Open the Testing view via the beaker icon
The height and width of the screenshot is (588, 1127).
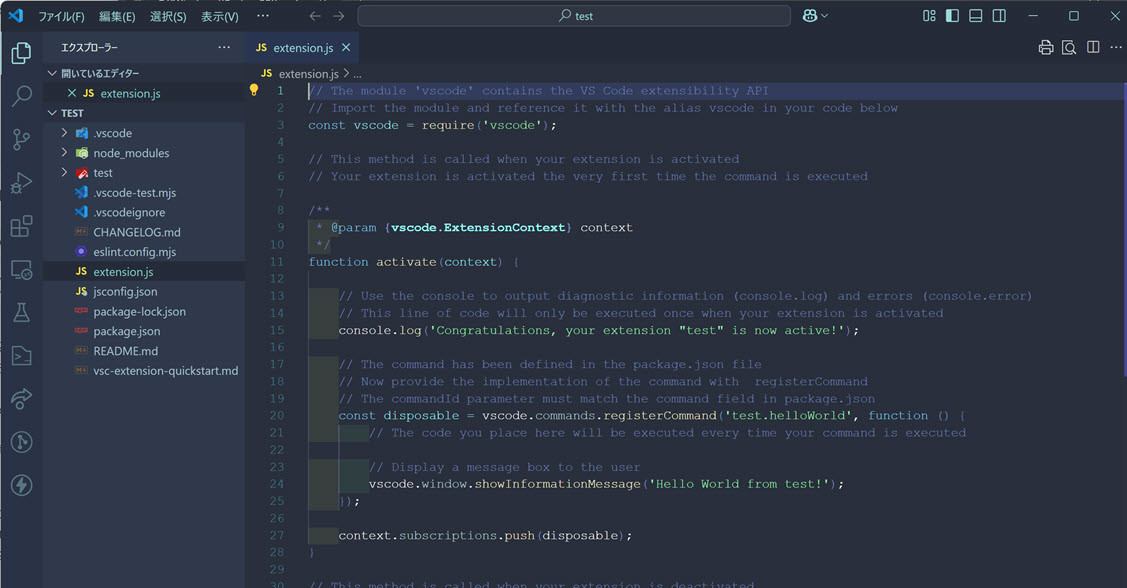(x=21, y=312)
